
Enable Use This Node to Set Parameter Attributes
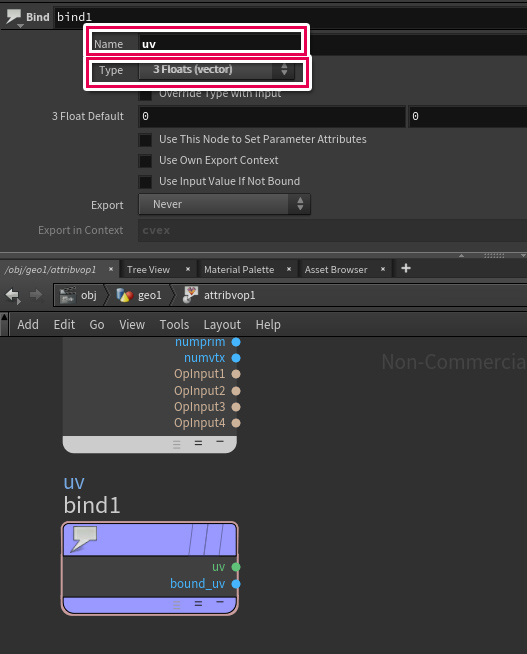146,140
